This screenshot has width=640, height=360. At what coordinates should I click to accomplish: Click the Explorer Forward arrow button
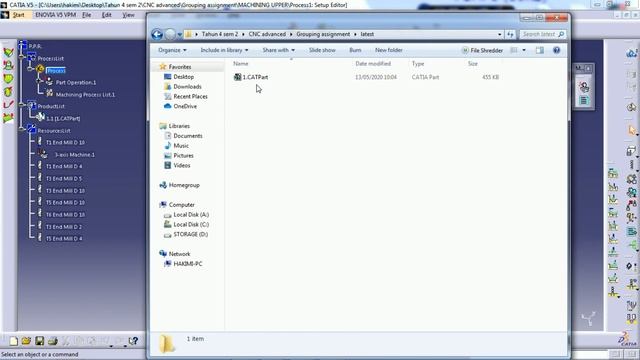click(x=170, y=34)
